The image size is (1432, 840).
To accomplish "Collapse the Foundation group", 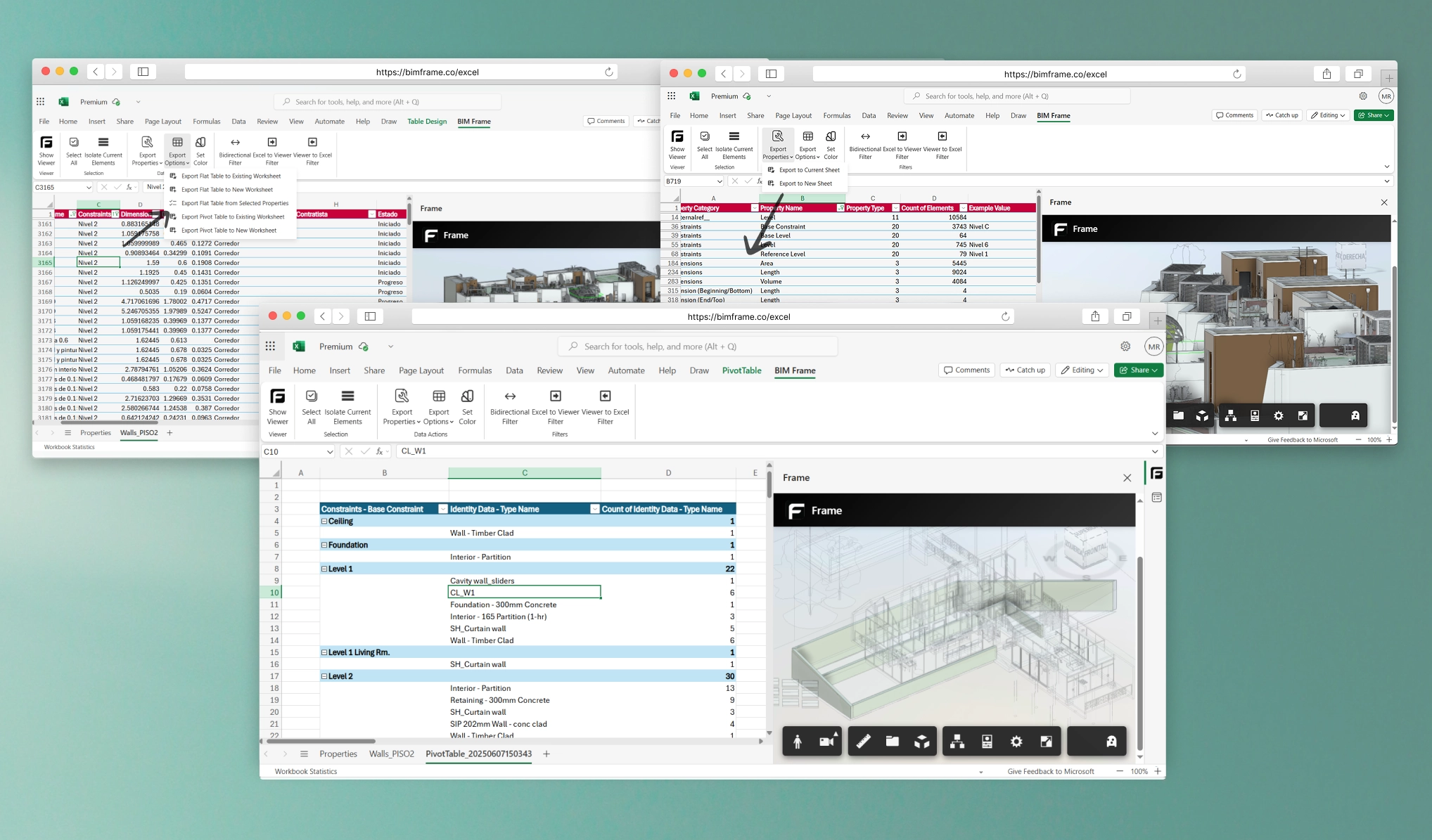I will pyautogui.click(x=324, y=544).
